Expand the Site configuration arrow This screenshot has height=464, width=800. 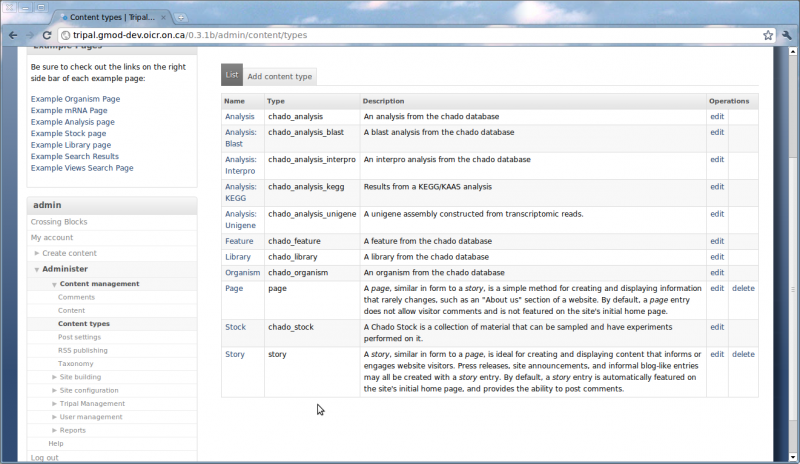[54, 390]
